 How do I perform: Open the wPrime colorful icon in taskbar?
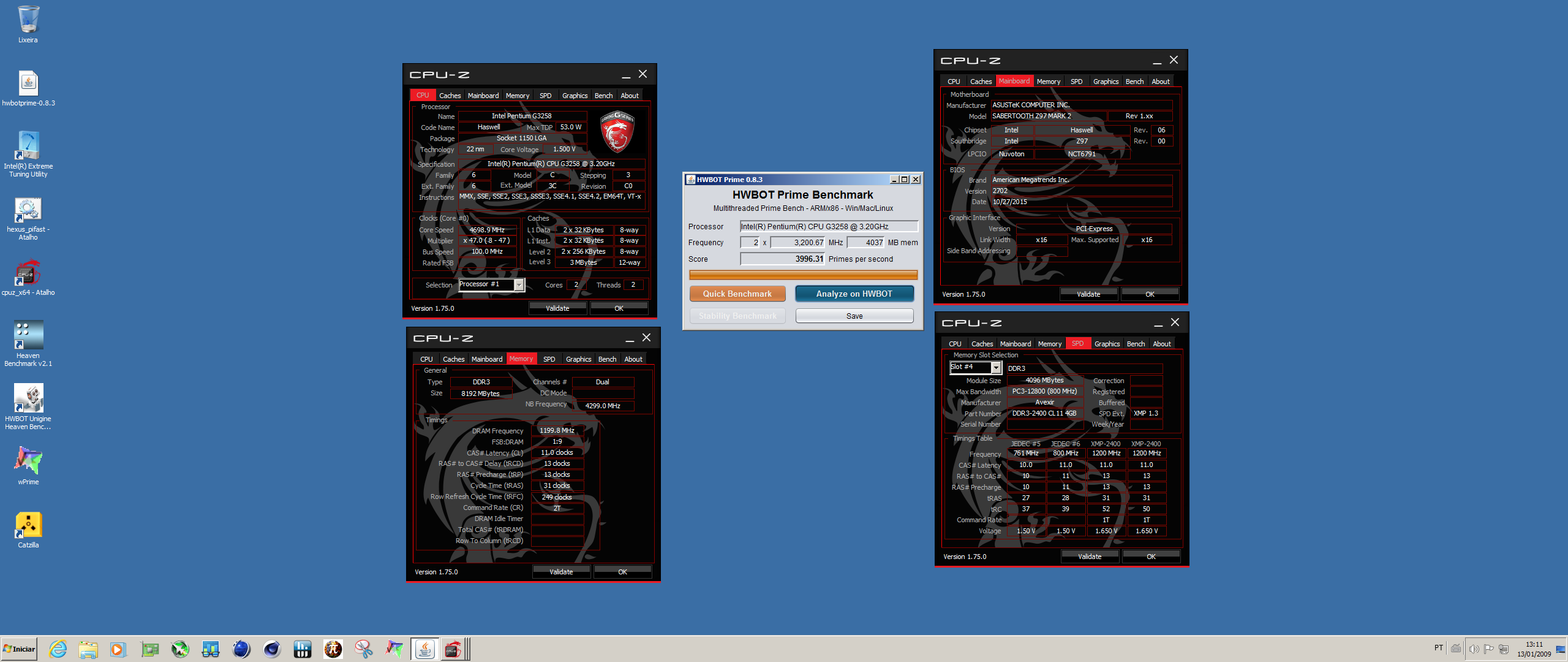[394, 649]
